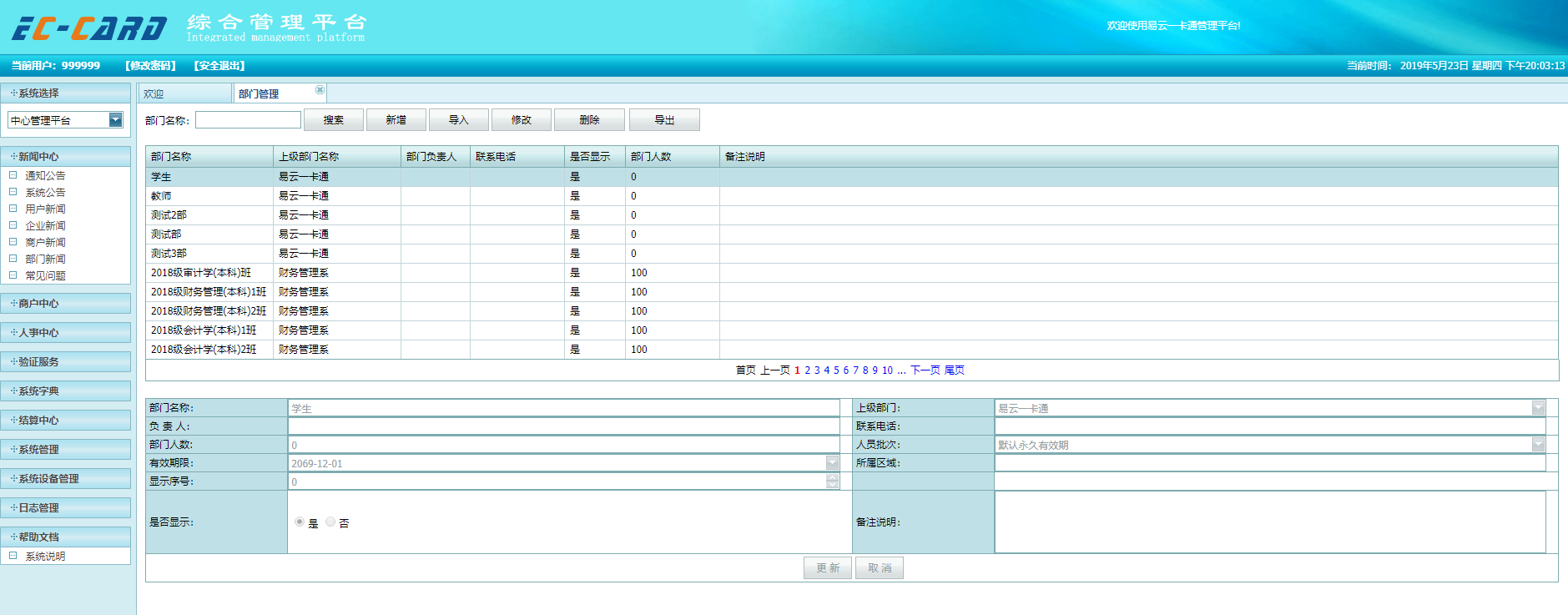Click the 修改密码 link
The image size is (1568, 615).
[150, 65]
